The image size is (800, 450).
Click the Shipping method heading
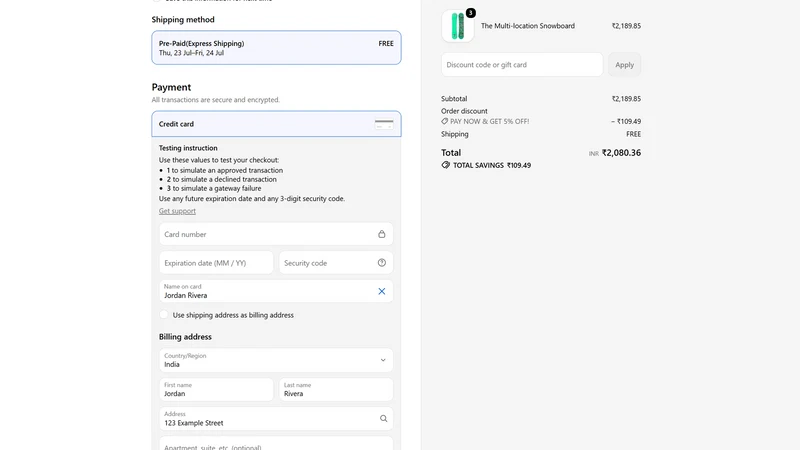(183, 19)
